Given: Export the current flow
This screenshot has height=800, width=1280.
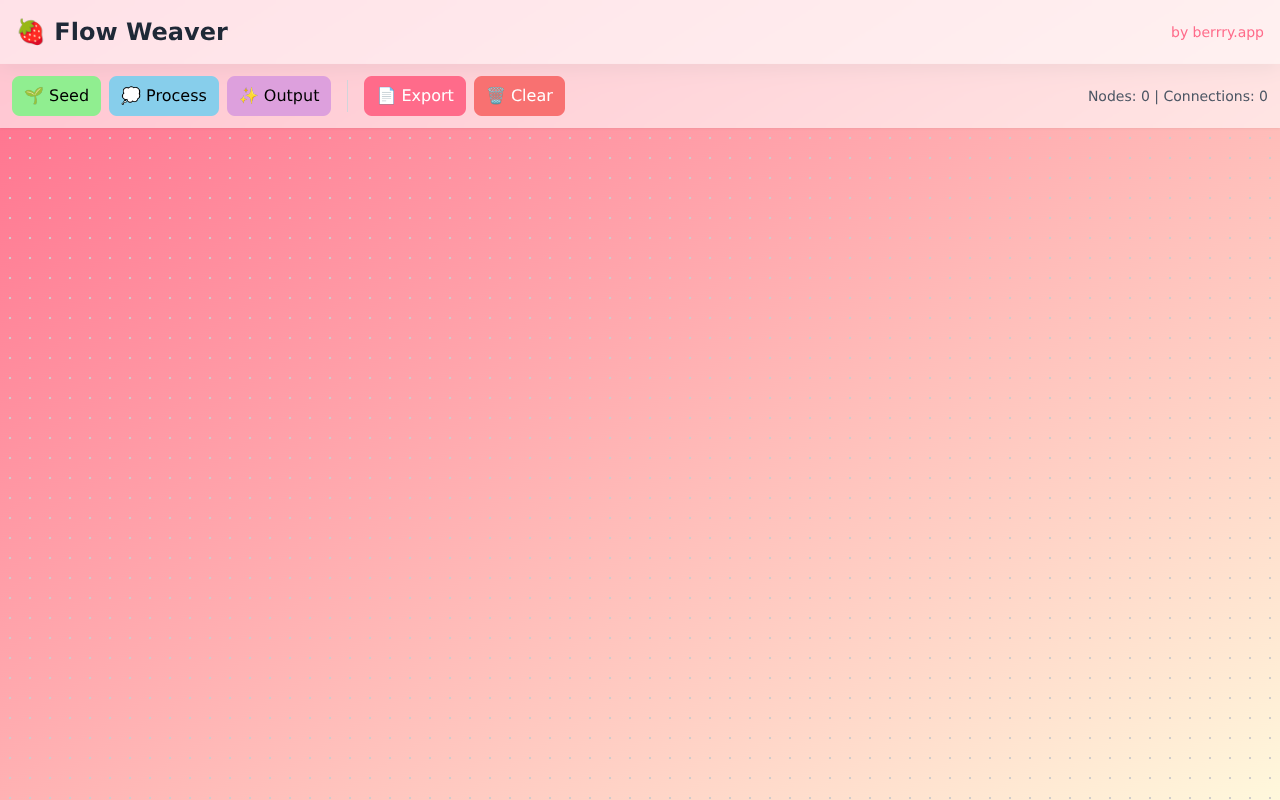Looking at the screenshot, I should pos(415,95).
